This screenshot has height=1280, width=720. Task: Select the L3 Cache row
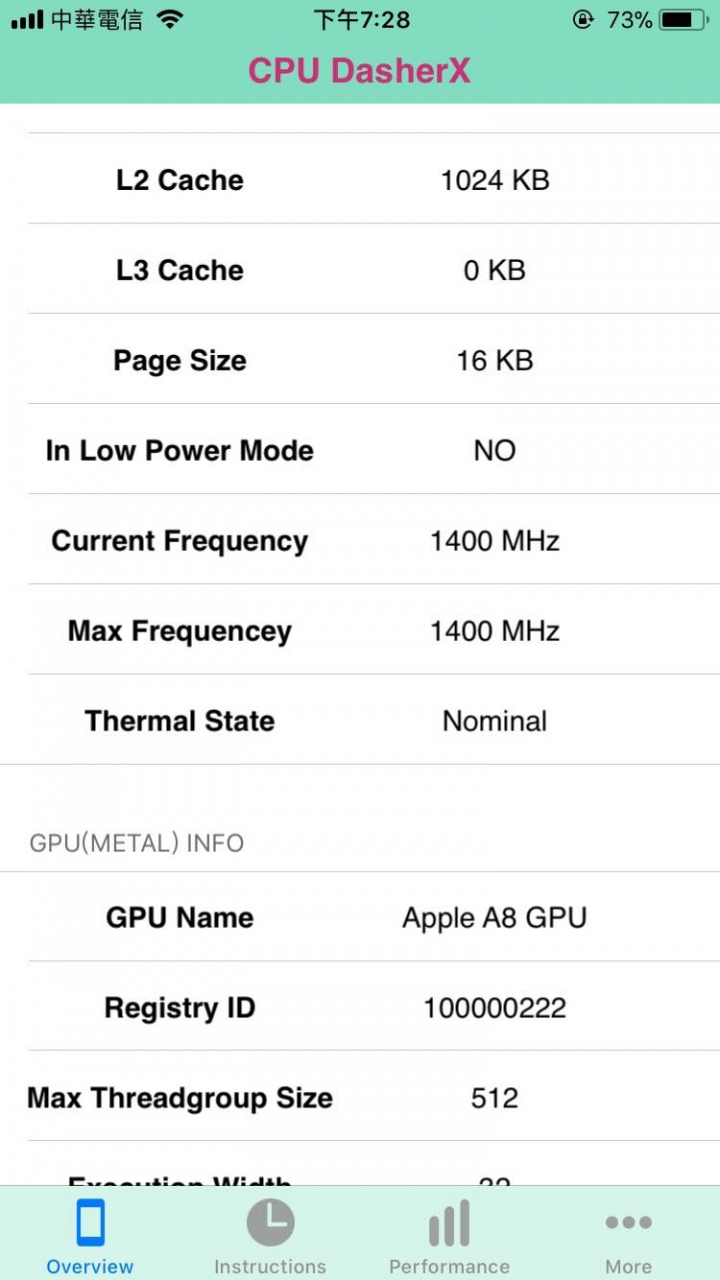click(x=360, y=269)
